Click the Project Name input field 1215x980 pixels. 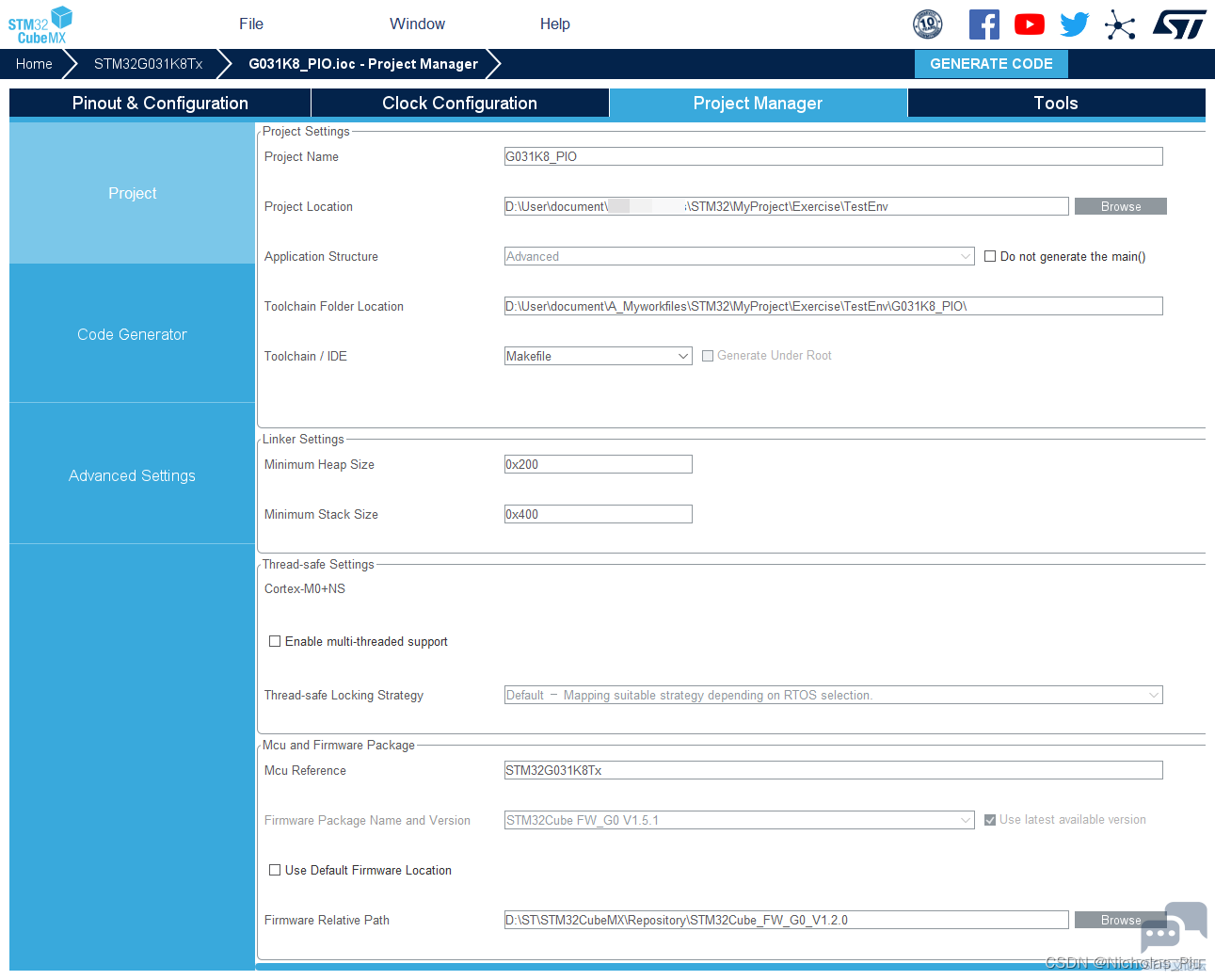[x=834, y=156]
